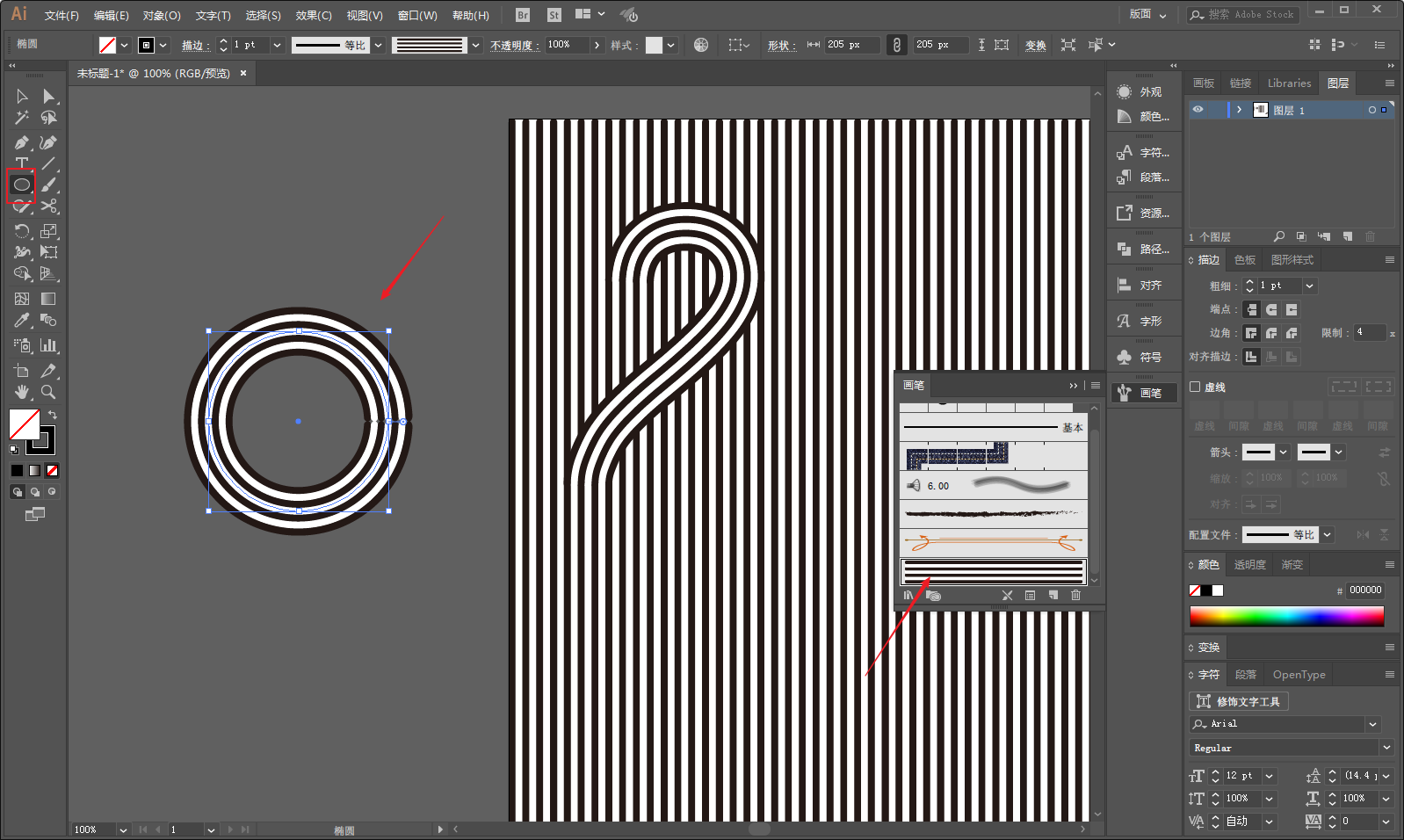Viewport: 1404px width, 840px height.
Task: Select the Hand tool
Action: tap(22, 392)
